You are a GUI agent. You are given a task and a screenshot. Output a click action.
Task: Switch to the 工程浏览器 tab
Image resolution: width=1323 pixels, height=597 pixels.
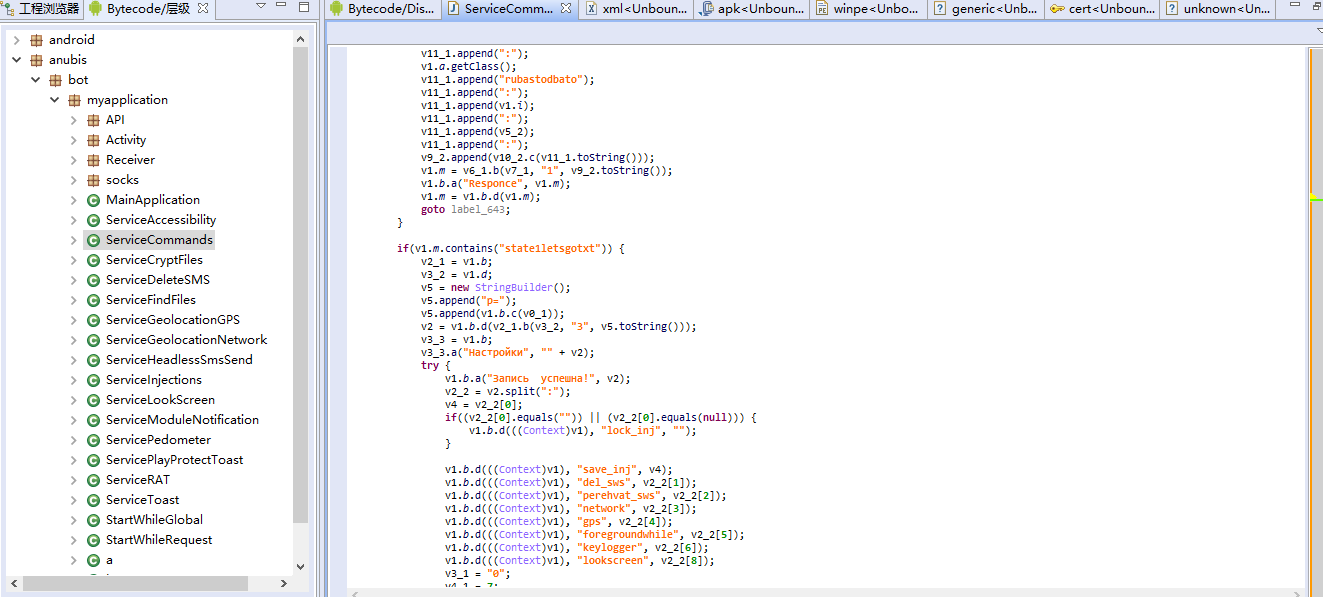click(x=40, y=9)
